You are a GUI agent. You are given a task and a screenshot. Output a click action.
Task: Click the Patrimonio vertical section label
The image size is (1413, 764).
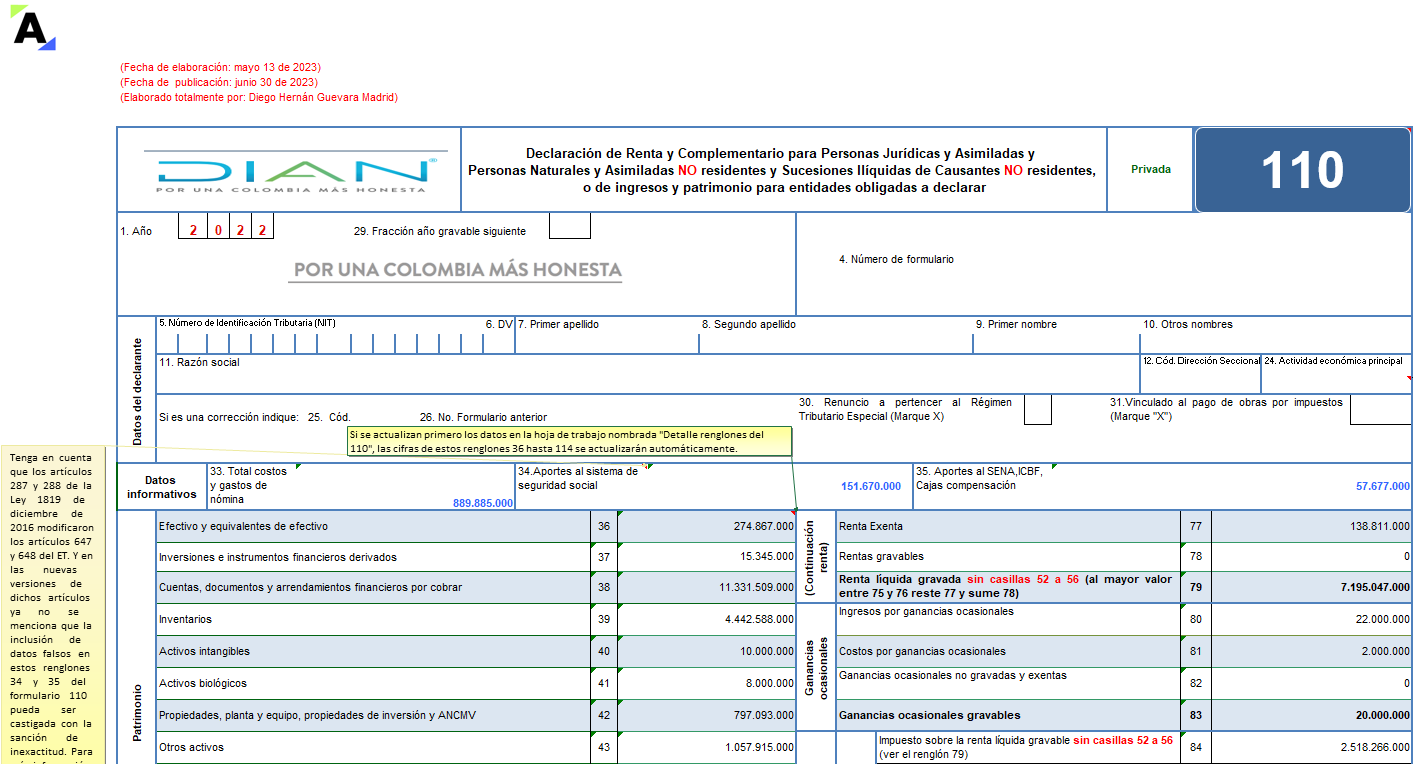[137, 712]
